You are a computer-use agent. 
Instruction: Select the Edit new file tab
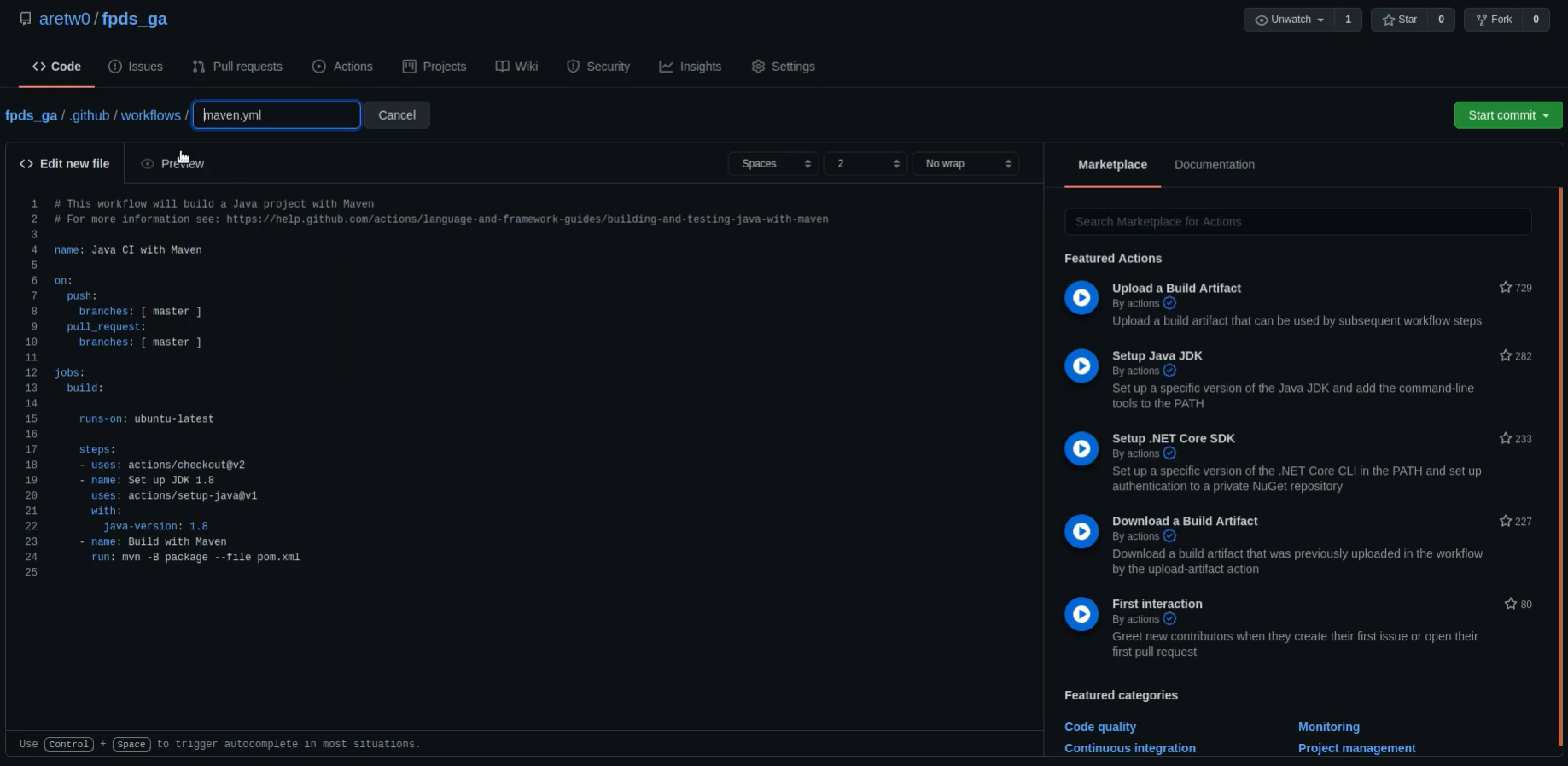click(x=65, y=164)
